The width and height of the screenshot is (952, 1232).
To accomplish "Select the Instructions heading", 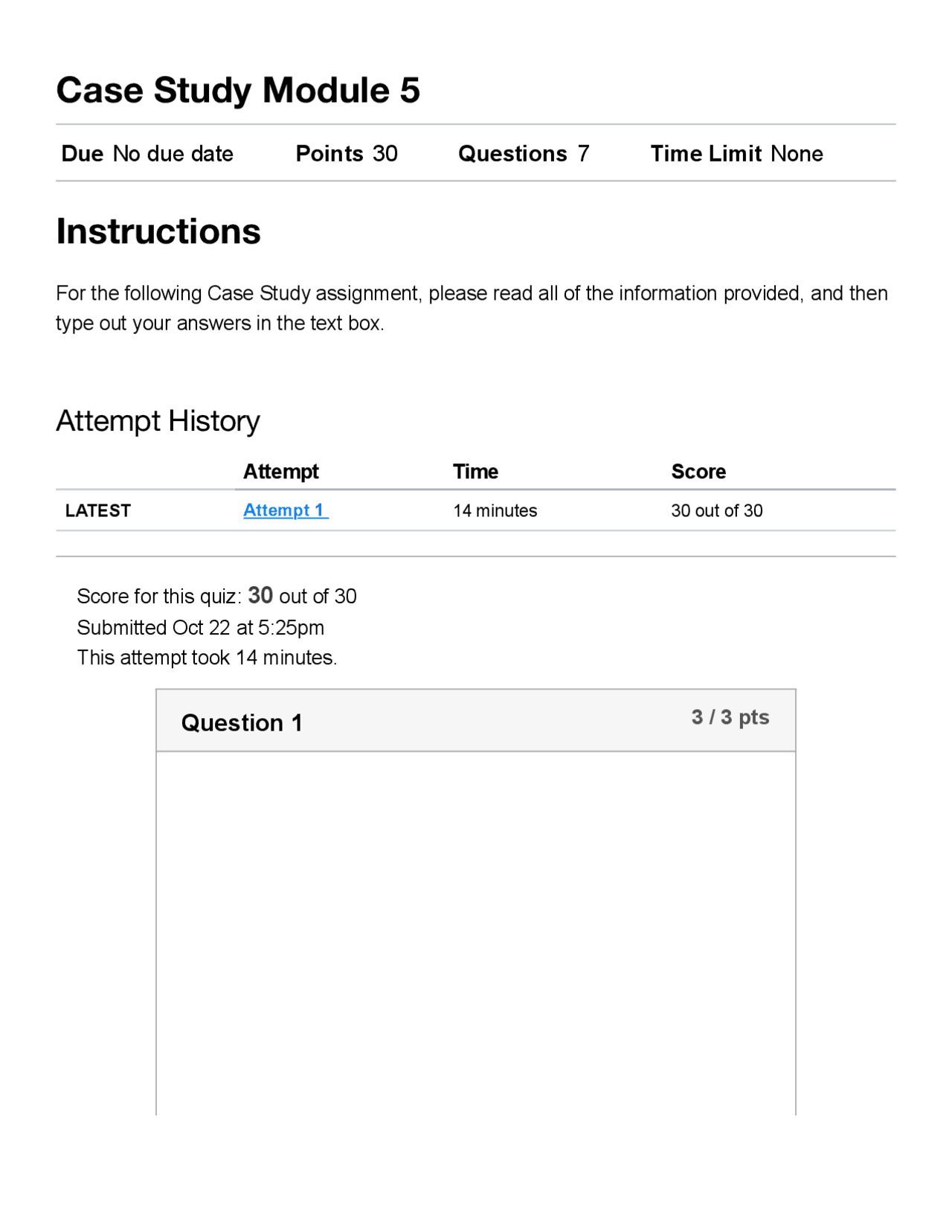I will point(158,231).
